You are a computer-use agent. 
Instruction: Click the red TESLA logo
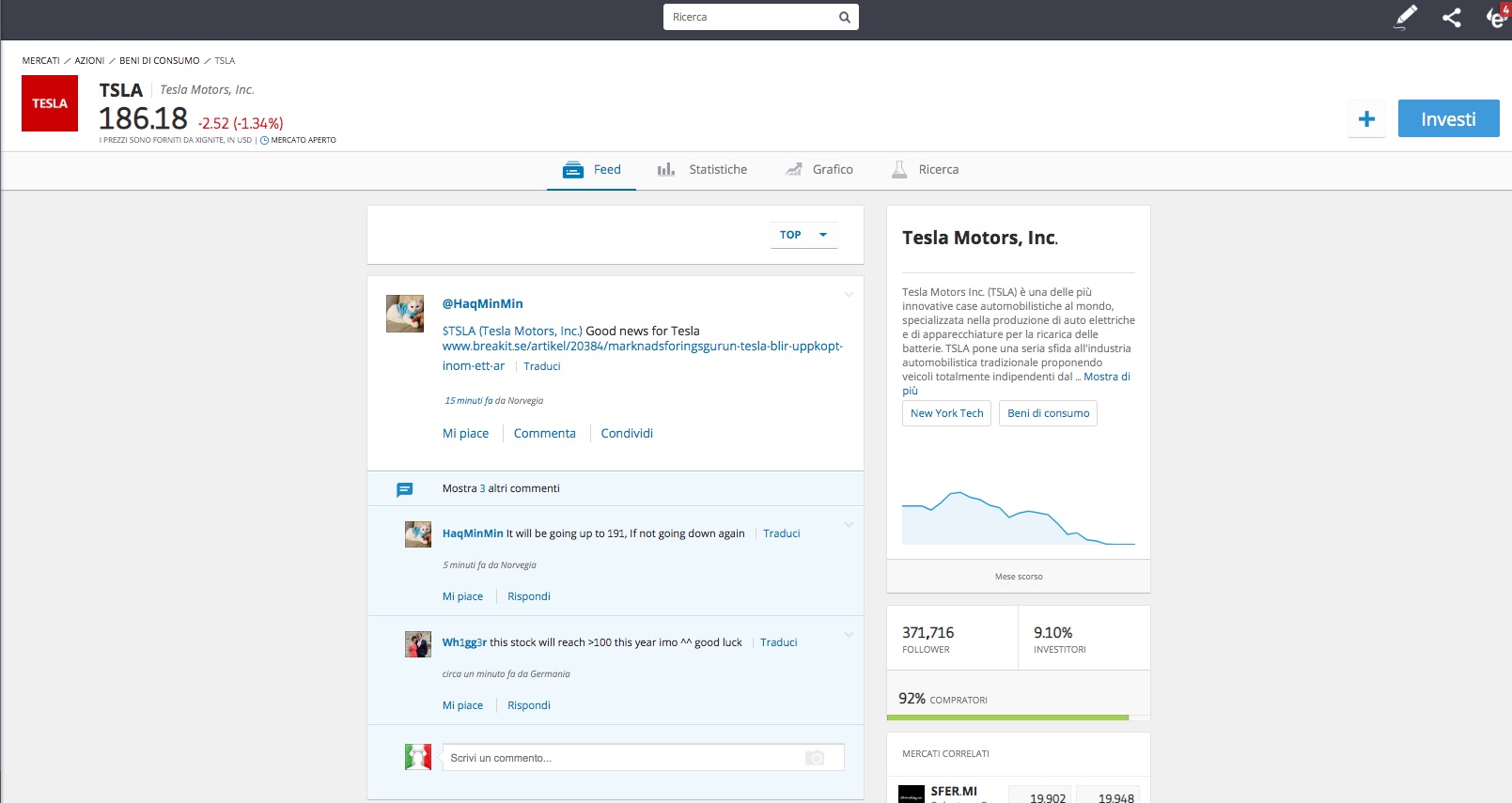click(50, 103)
